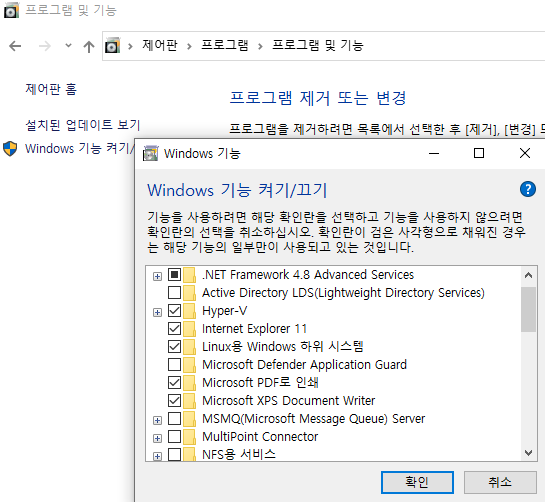Screen dimensions: 545x502
Task: Disable Linux용 Windows 하위 시스템 checkbox
Action: coord(174,347)
